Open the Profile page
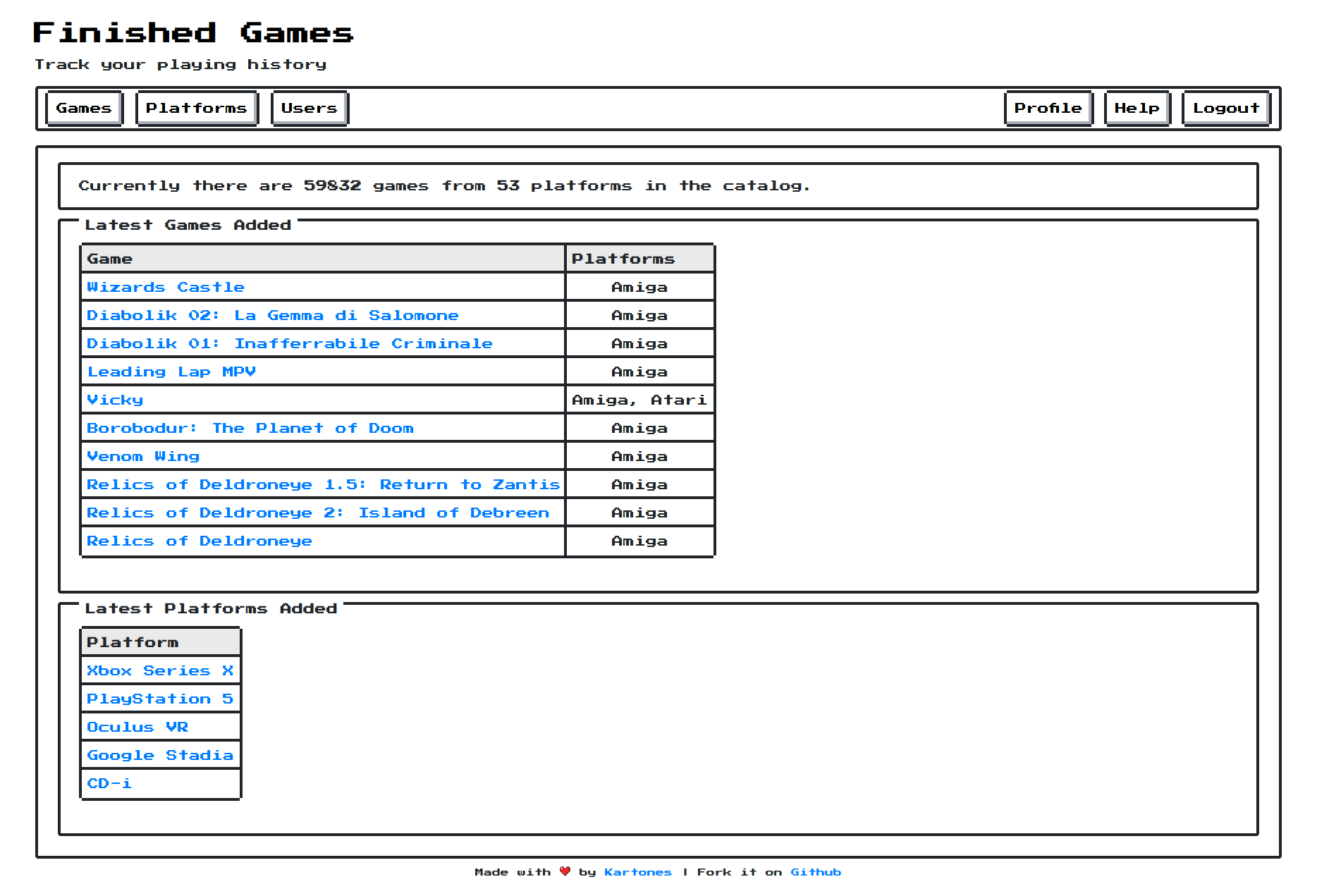 (1048, 109)
